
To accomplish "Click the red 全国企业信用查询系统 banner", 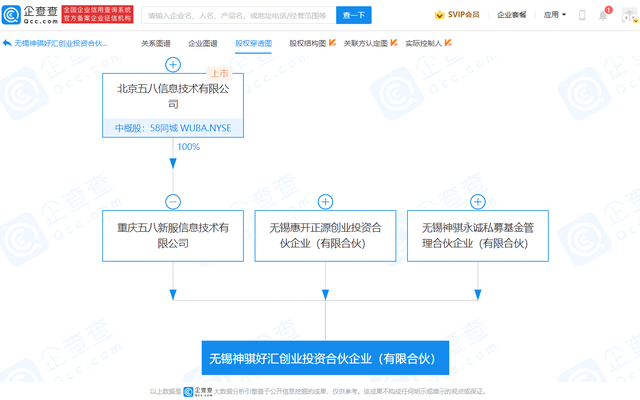I will click(x=98, y=15).
